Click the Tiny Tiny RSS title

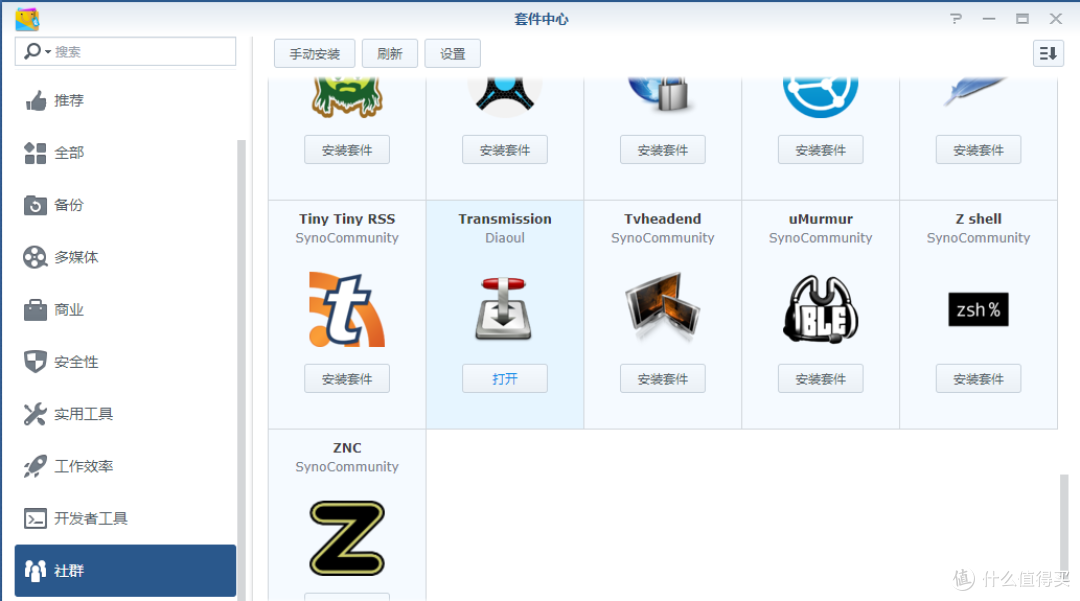347,219
